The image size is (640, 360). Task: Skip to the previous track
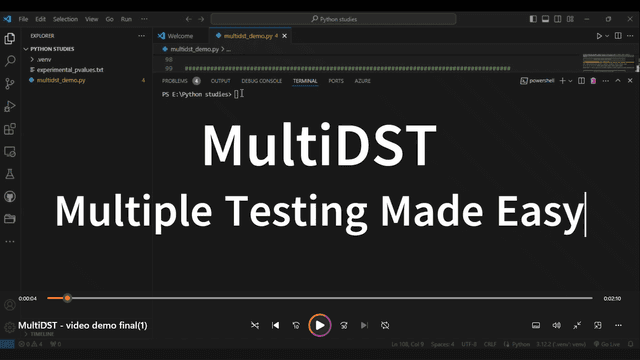click(x=276, y=325)
